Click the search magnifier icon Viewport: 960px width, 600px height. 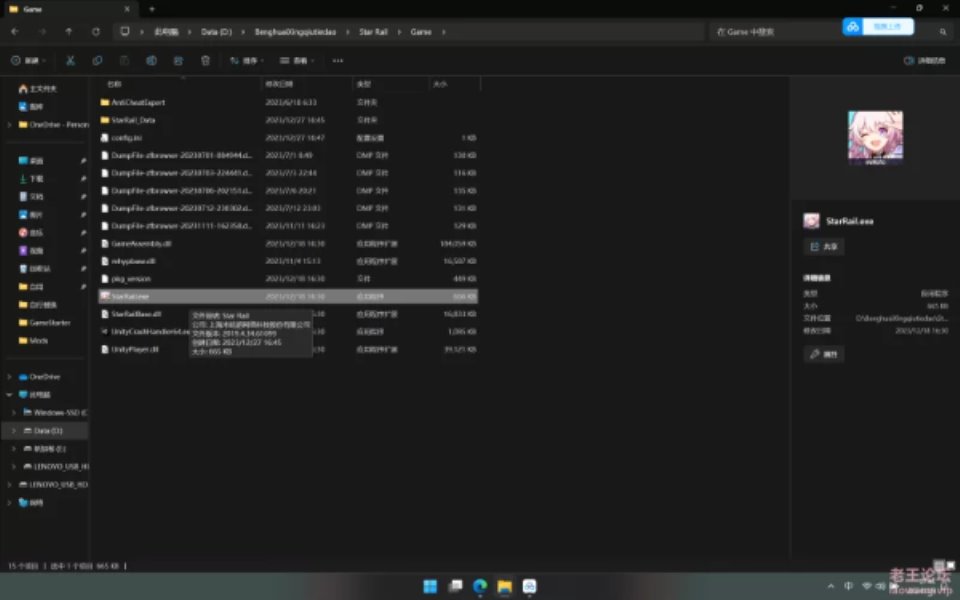click(943, 32)
